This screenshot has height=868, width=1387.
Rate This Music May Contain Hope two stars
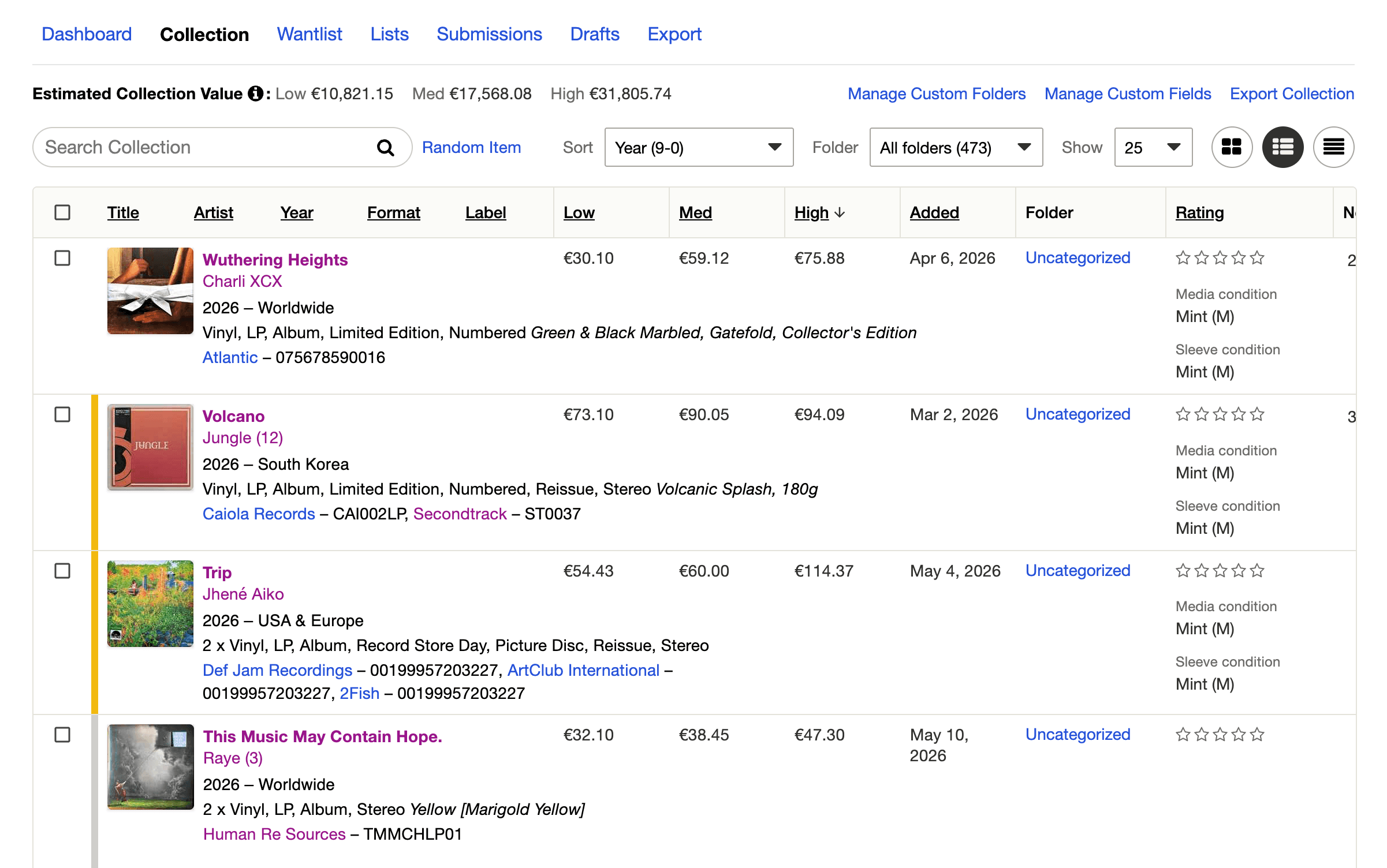tap(1202, 735)
